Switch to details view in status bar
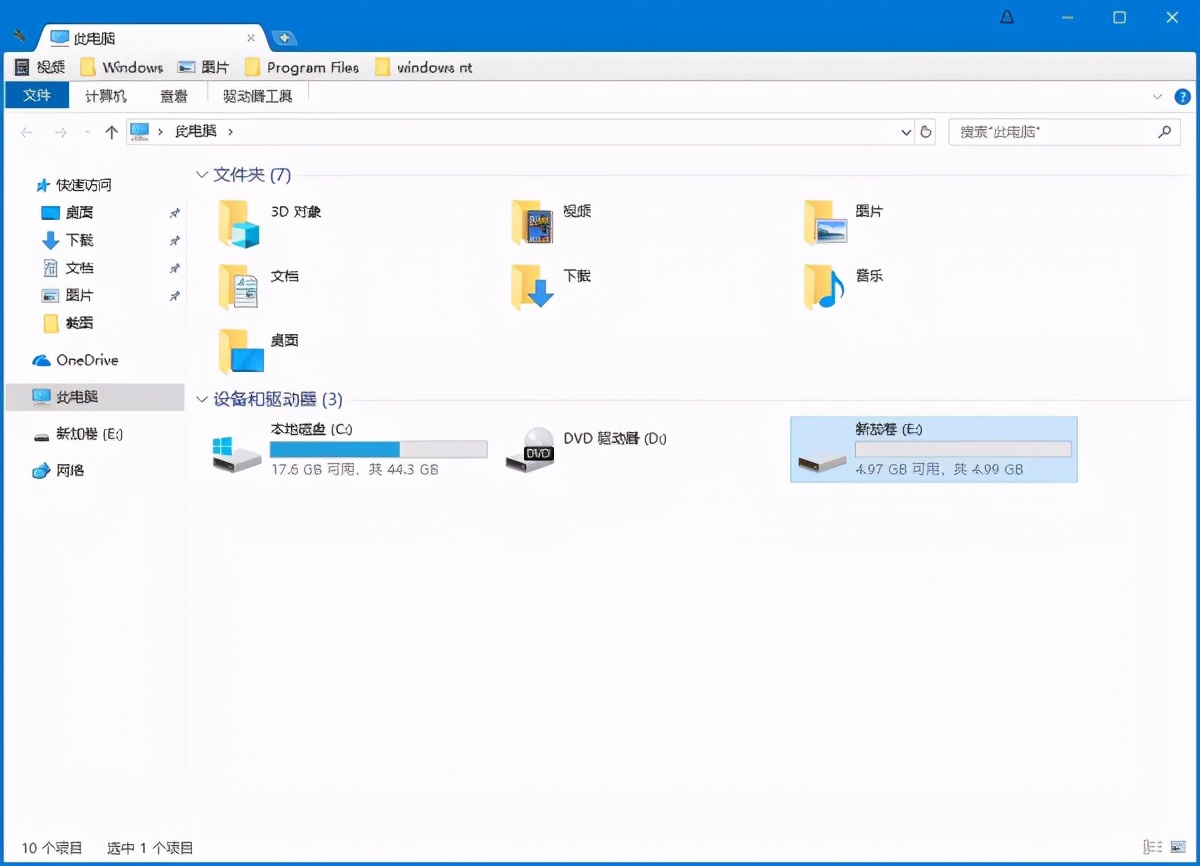 point(1152,847)
